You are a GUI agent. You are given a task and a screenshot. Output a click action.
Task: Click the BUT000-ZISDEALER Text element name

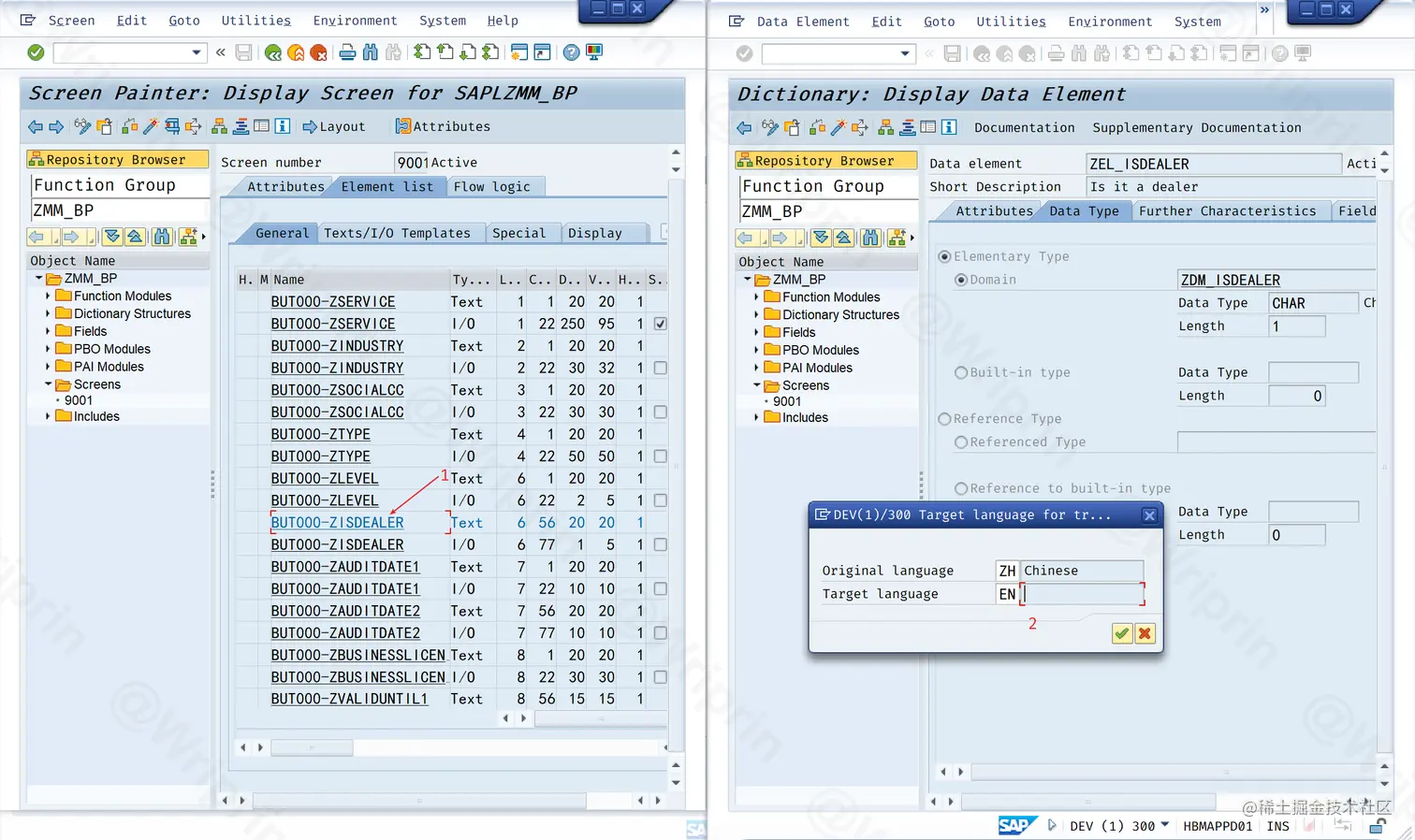click(x=337, y=523)
